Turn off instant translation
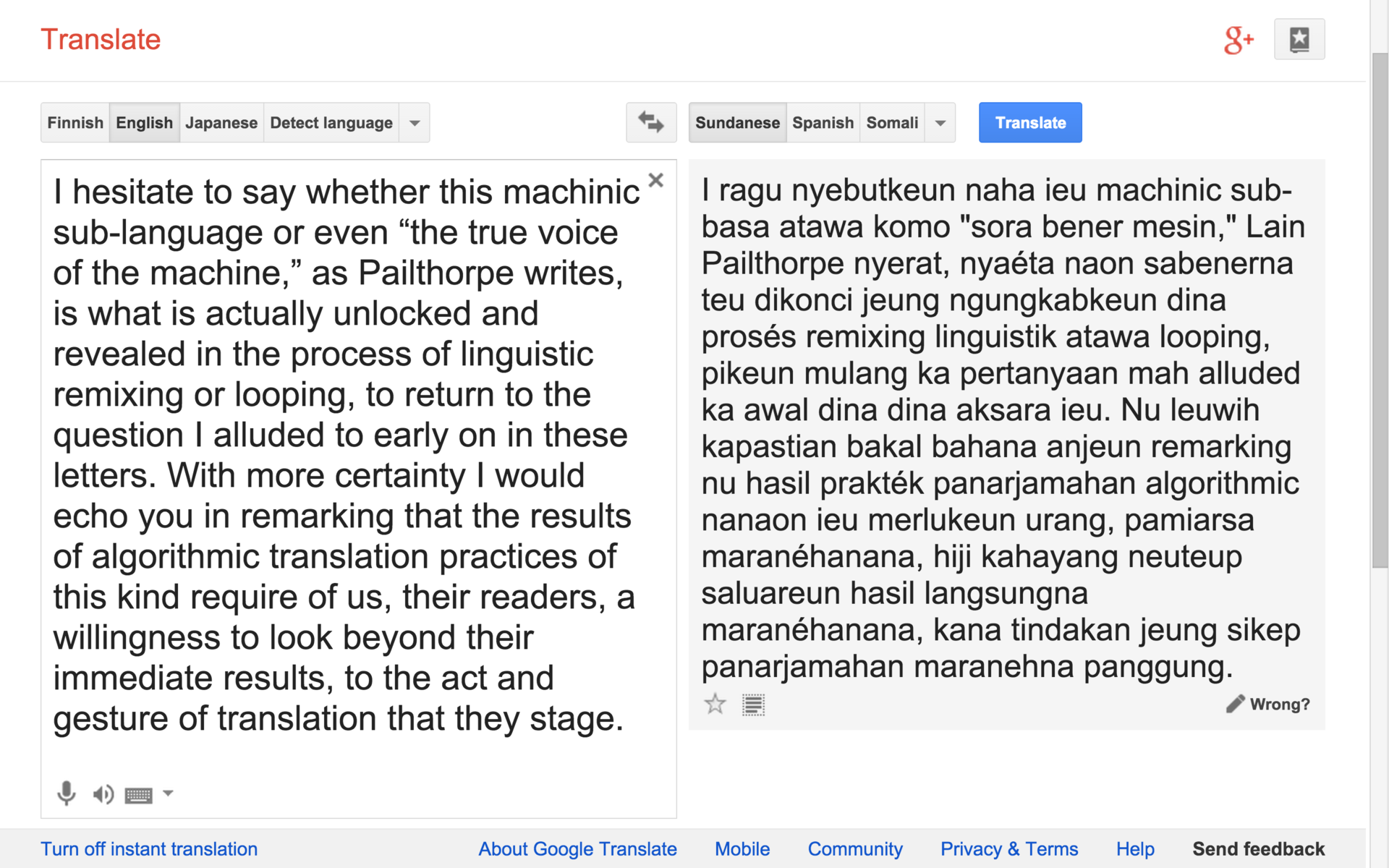This screenshot has width=1389, height=868. pos(149,848)
